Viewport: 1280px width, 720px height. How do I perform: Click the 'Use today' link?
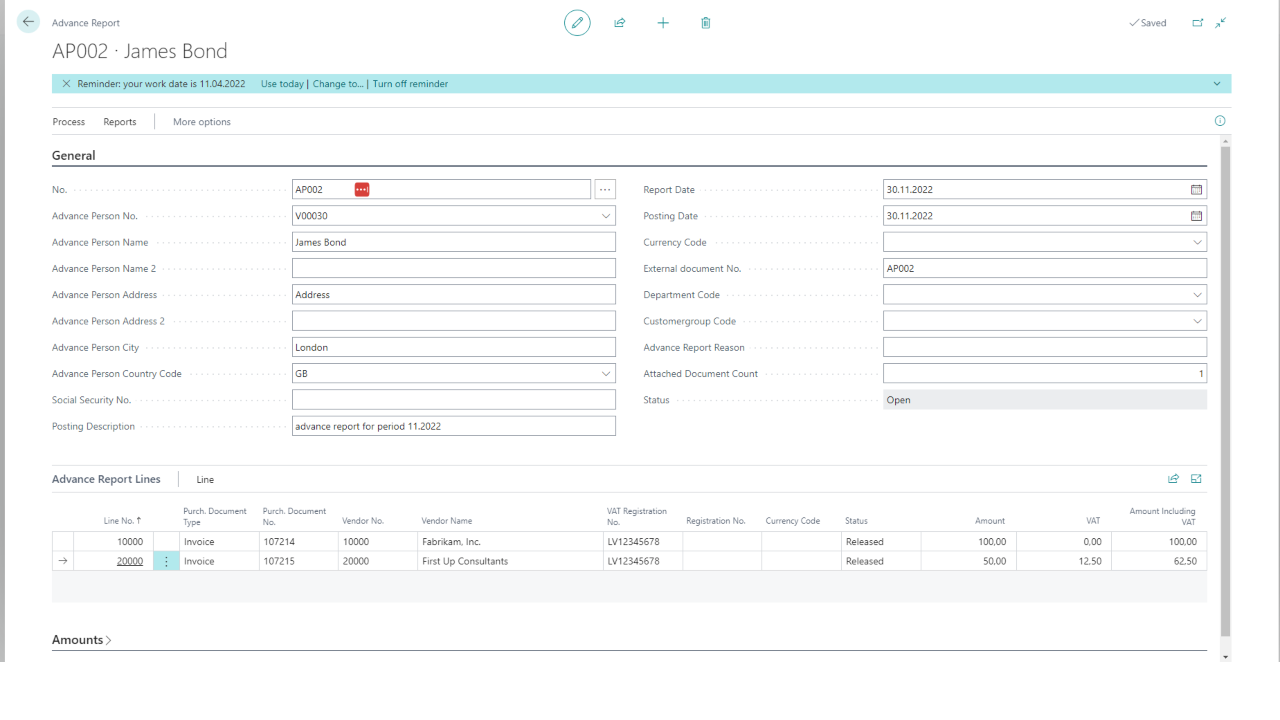pyautogui.click(x=282, y=84)
